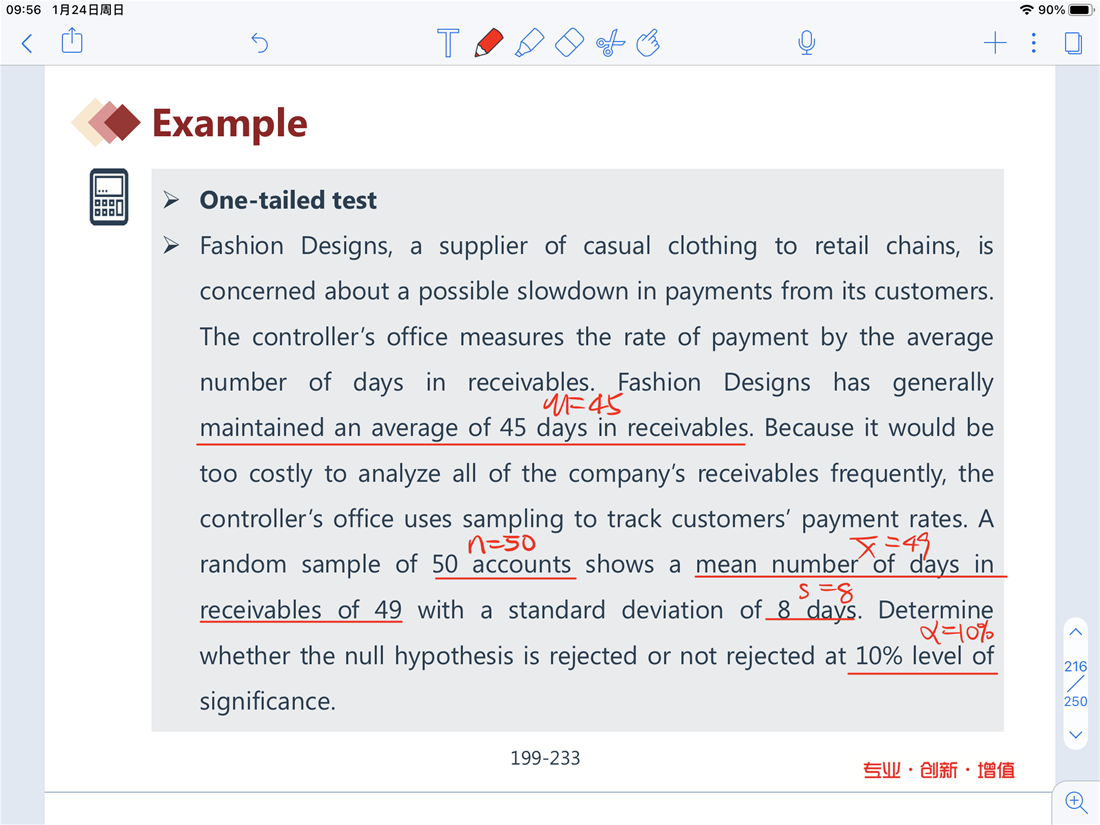Click the slide page range "199-233"
Image resolution: width=1100 pixels, height=825 pixels.
point(545,758)
